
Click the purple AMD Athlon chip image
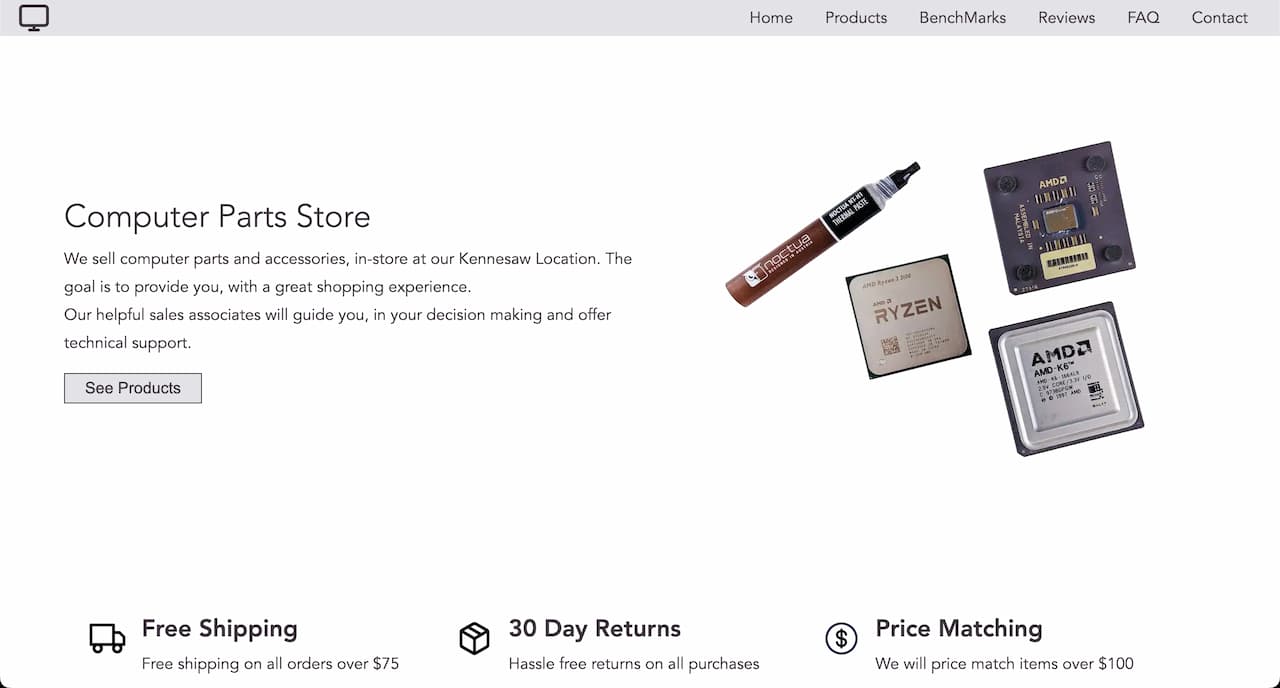pyautogui.click(x=1063, y=217)
